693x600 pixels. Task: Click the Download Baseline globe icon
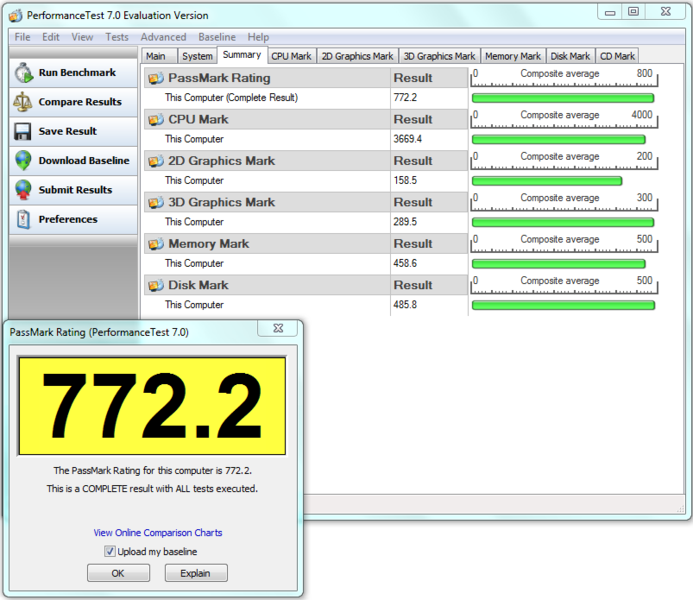click(23, 160)
